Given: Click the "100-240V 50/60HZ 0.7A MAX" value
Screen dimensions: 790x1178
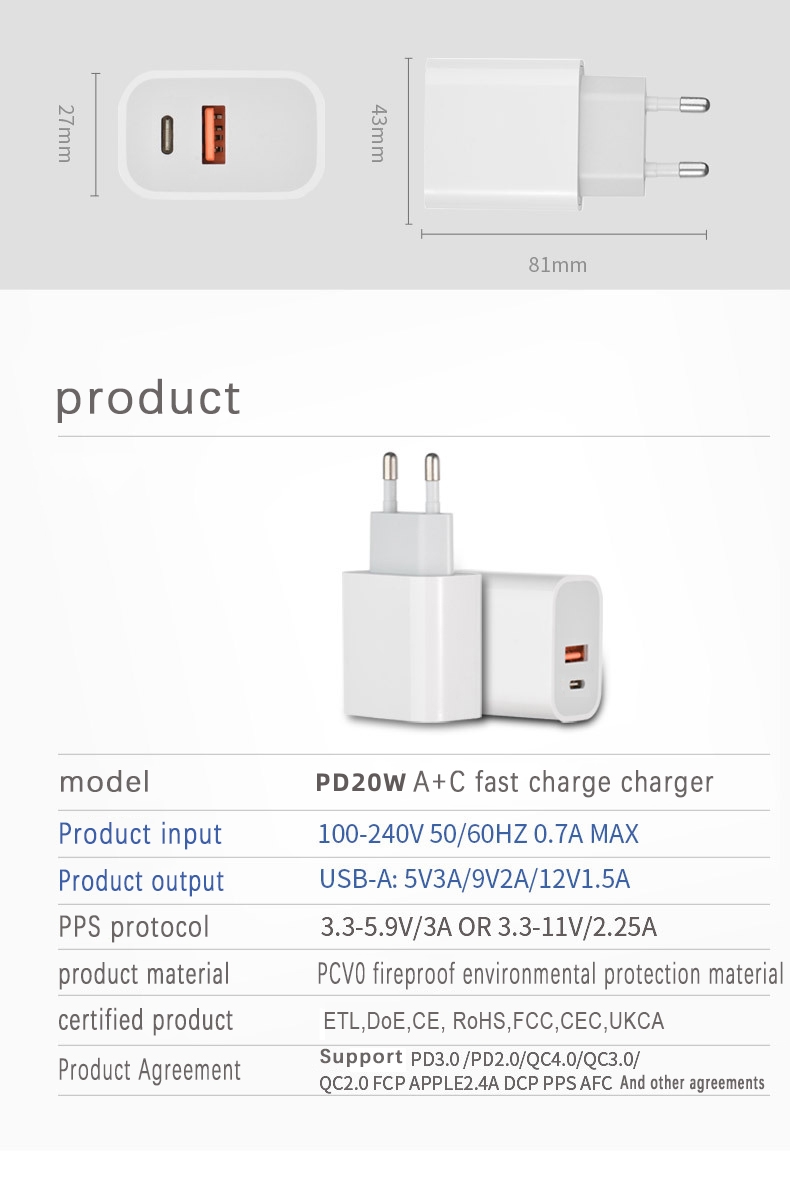Looking at the screenshot, I should click(x=478, y=833).
